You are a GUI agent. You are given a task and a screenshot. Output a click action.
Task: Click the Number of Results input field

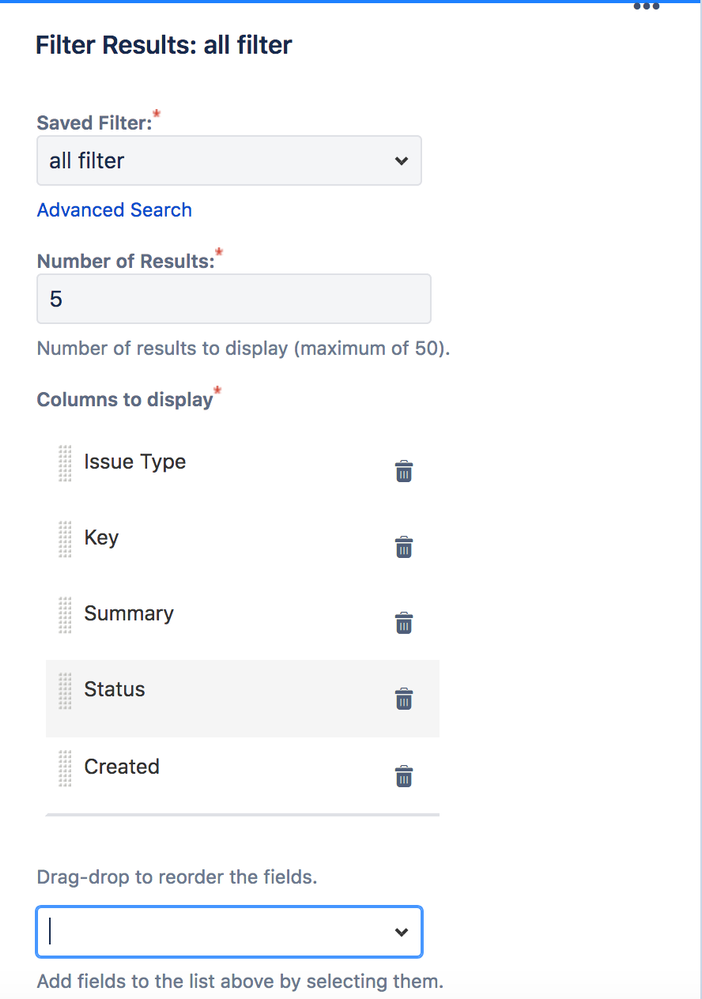coord(233,298)
